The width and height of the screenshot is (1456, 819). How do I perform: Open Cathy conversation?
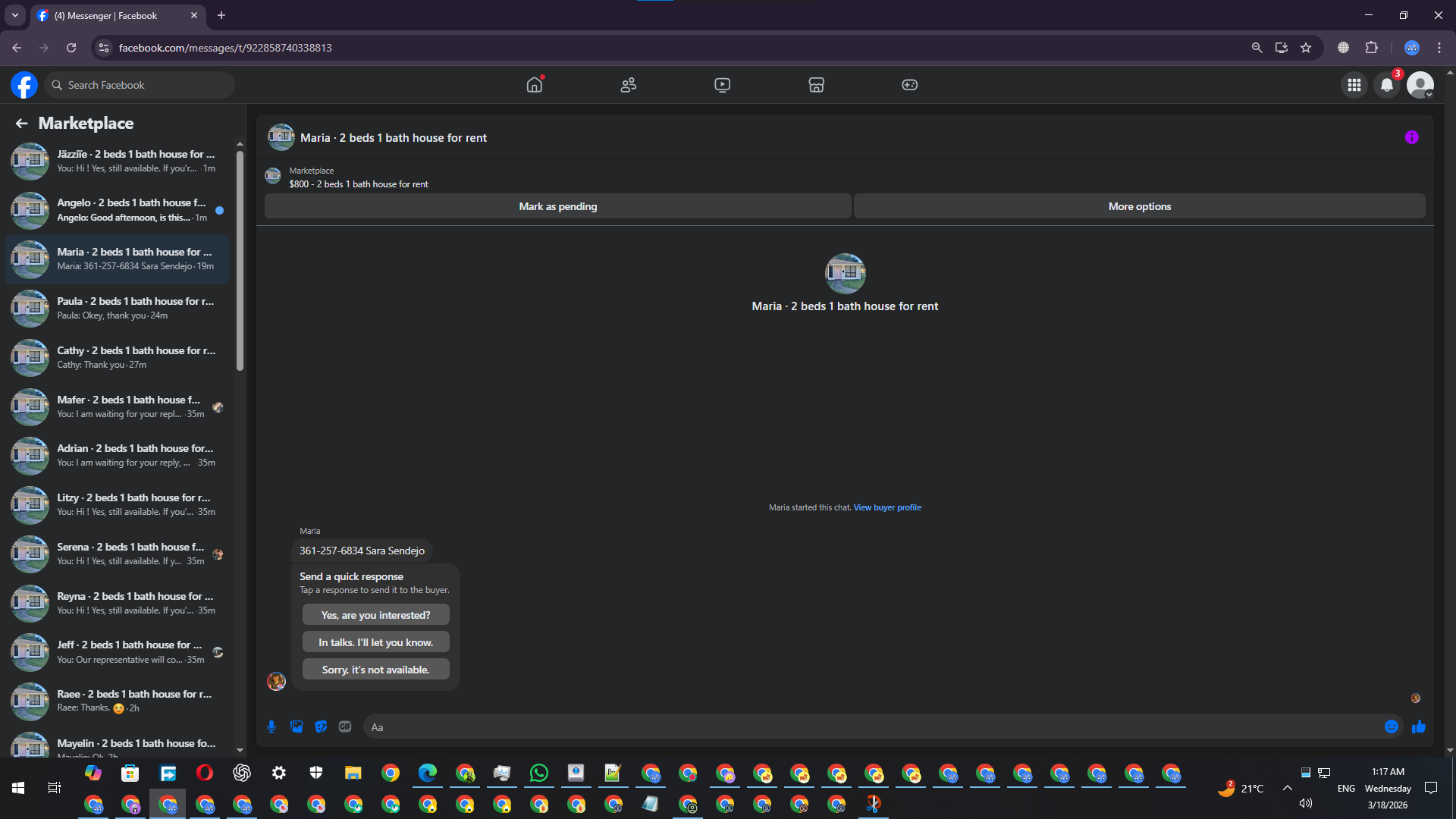coord(118,357)
